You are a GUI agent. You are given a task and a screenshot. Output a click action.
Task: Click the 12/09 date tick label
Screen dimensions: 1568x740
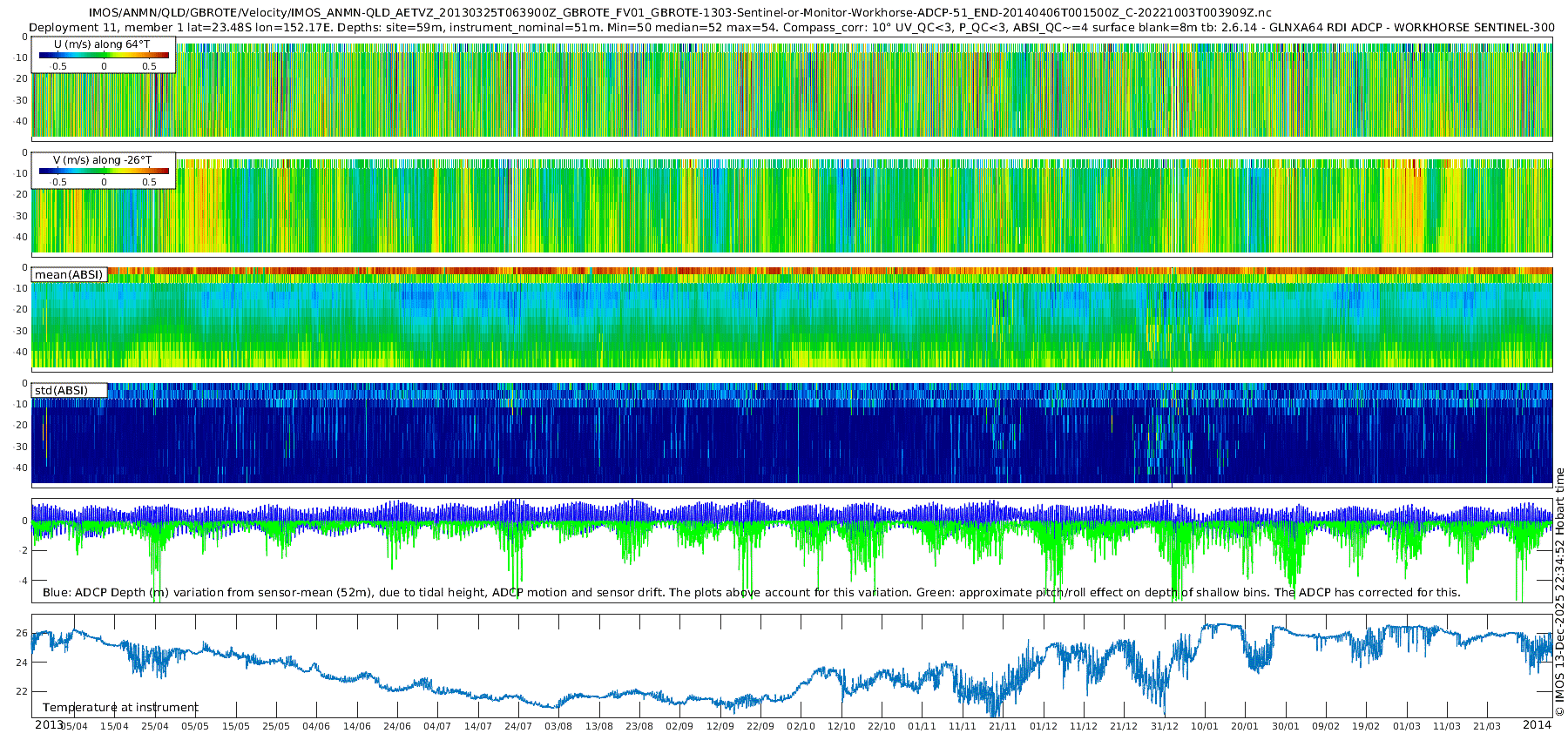point(720,726)
